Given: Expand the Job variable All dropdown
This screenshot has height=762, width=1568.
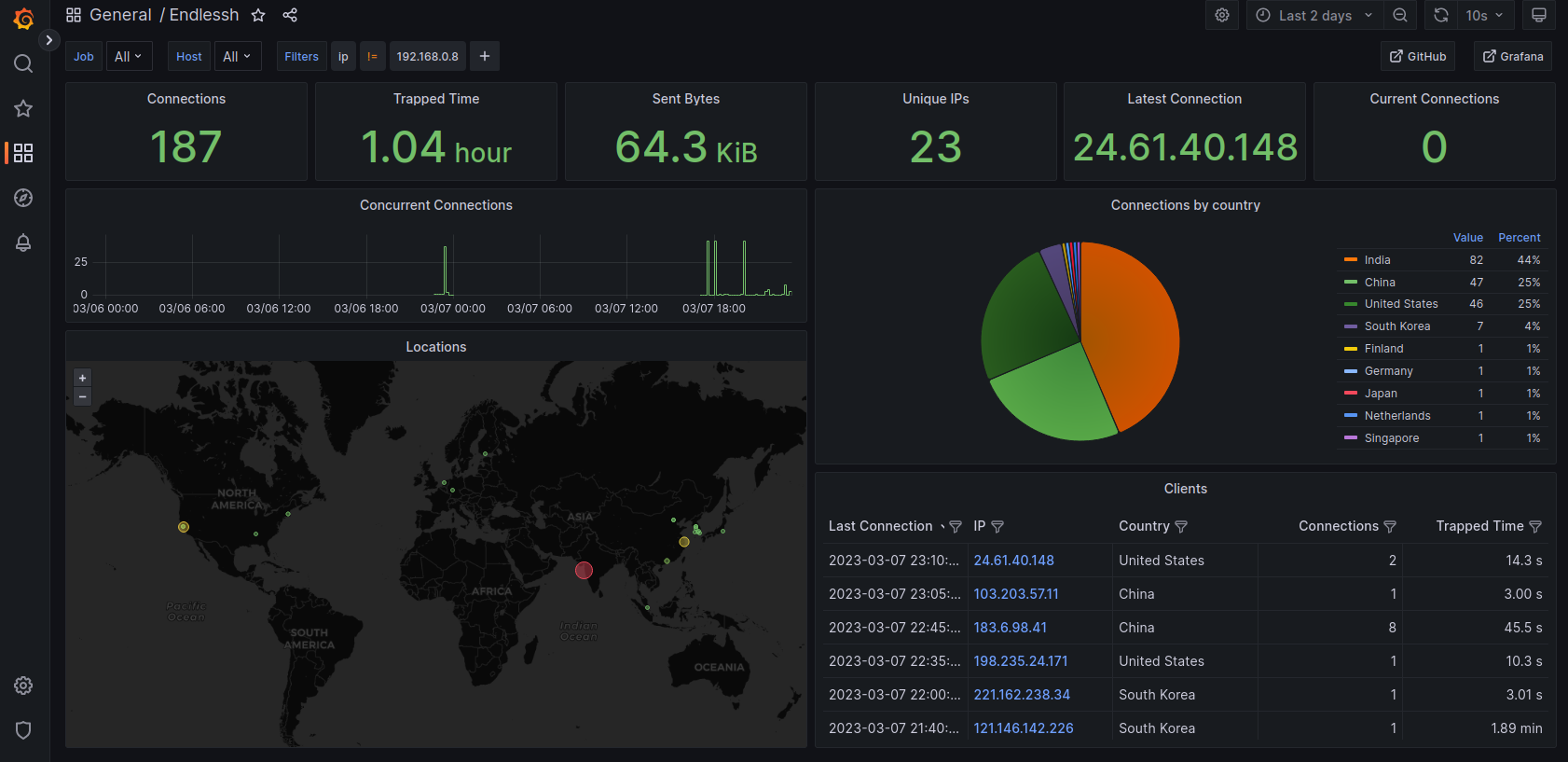Looking at the screenshot, I should tap(128, 57).
